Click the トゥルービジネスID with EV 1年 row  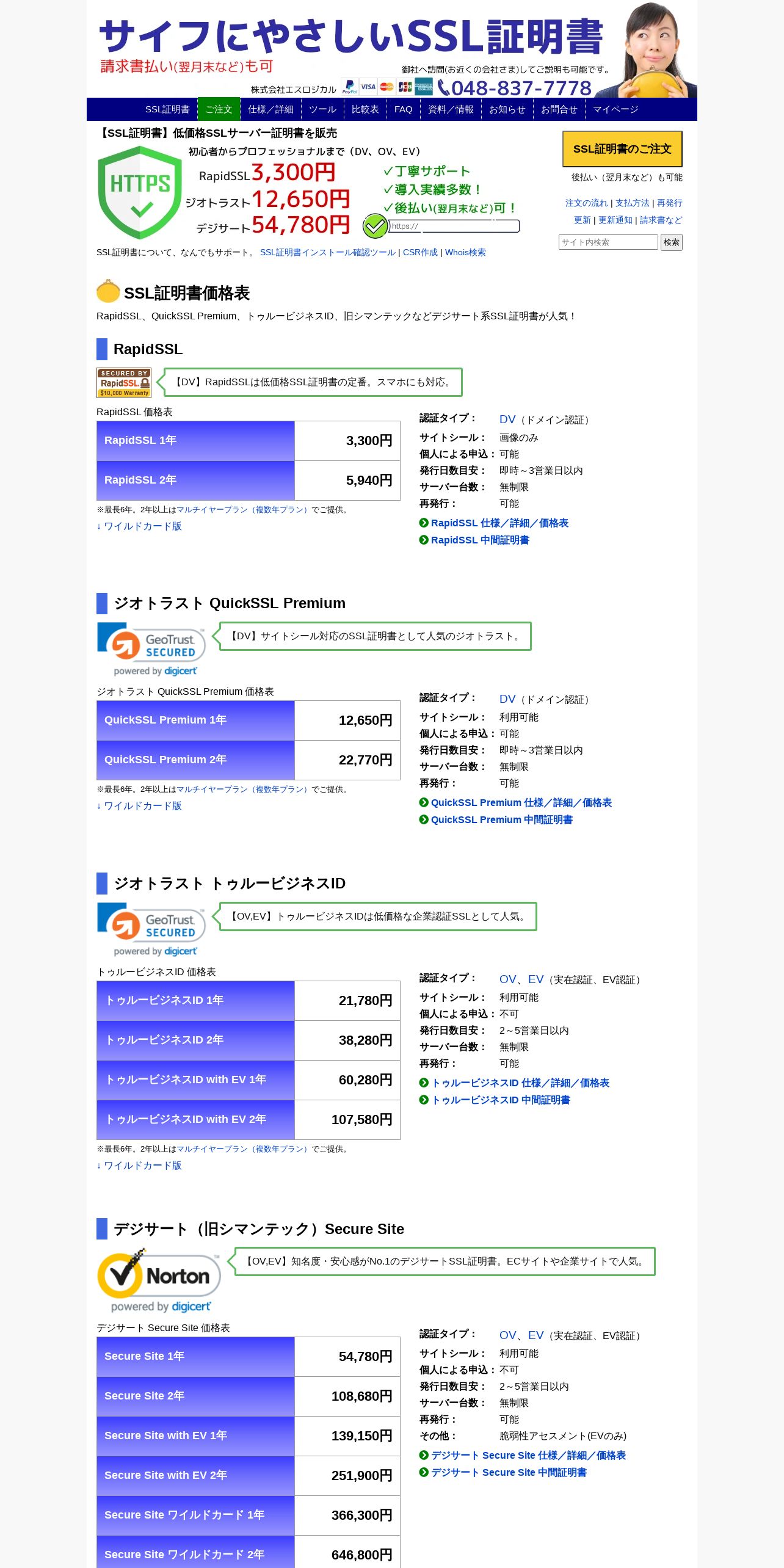pos(249,1080)
